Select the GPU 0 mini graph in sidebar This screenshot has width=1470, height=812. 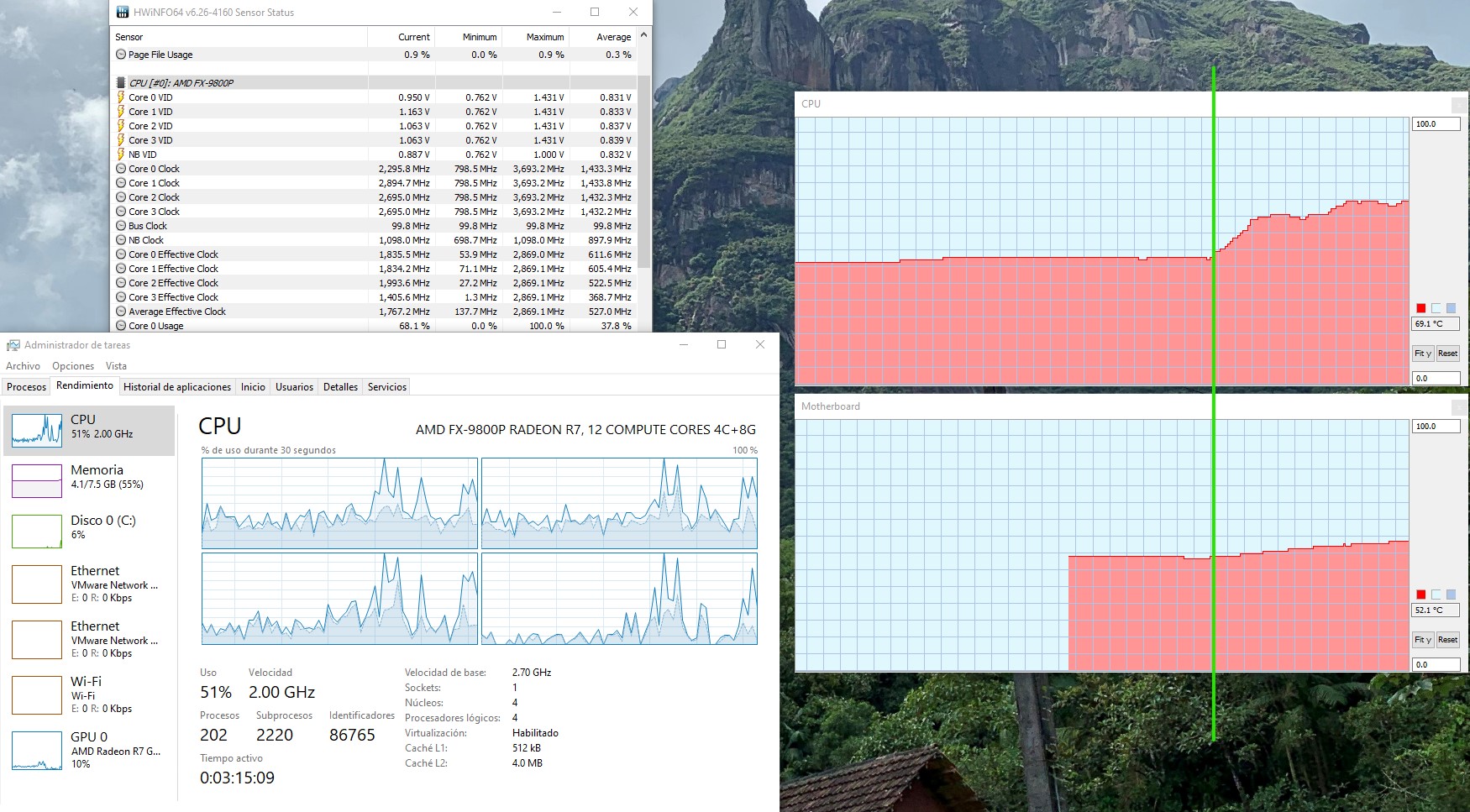pos(37,751)
